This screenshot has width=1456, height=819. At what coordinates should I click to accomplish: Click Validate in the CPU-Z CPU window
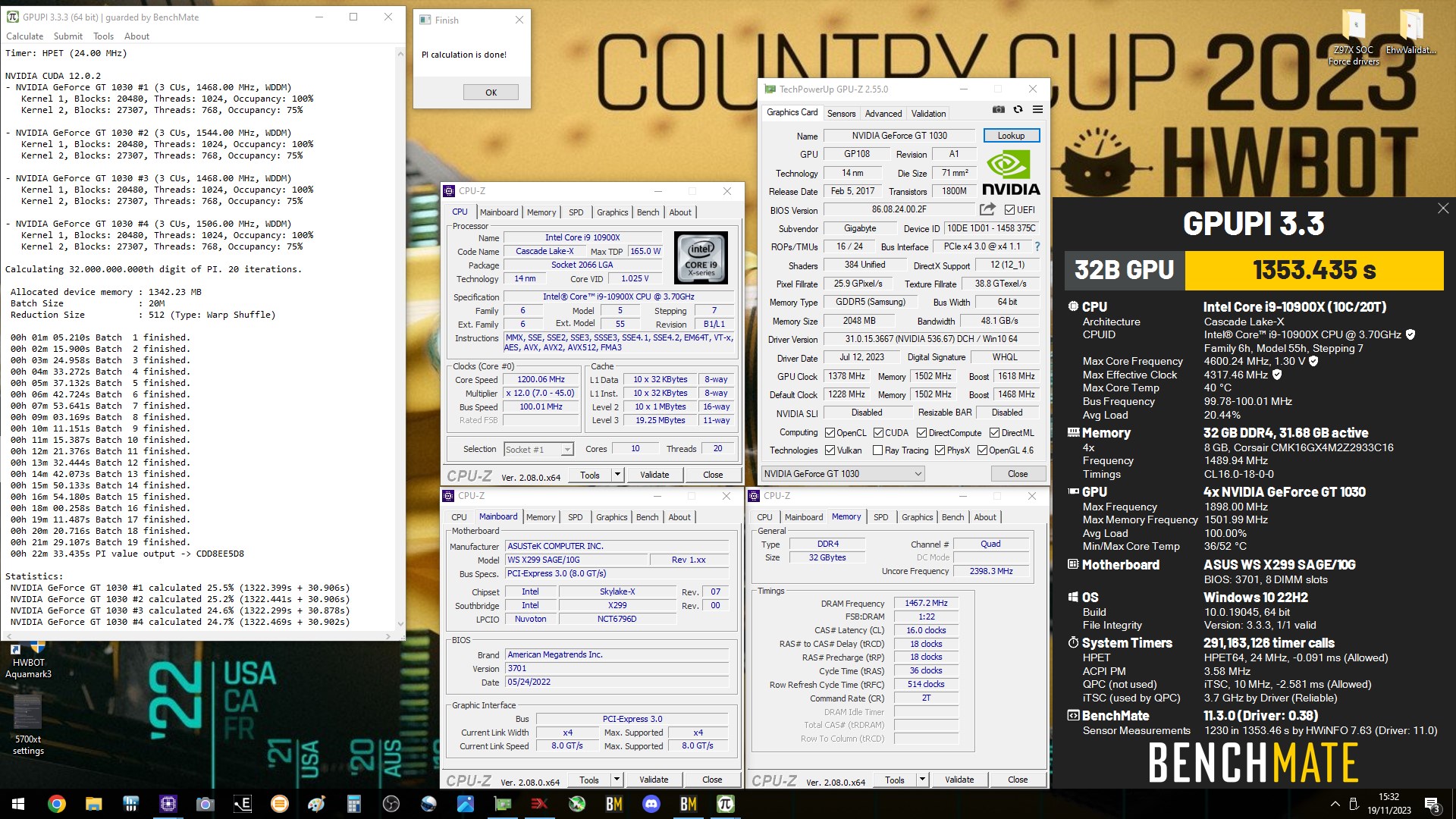[654, 475]
